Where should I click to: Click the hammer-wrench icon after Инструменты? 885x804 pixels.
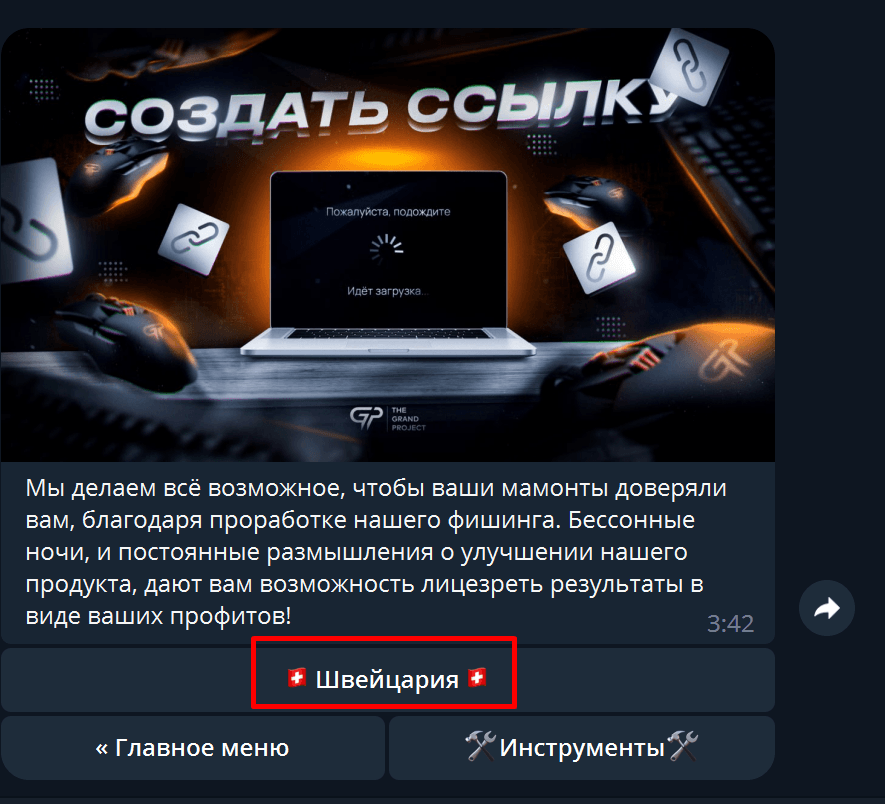[x=682, y=746]
